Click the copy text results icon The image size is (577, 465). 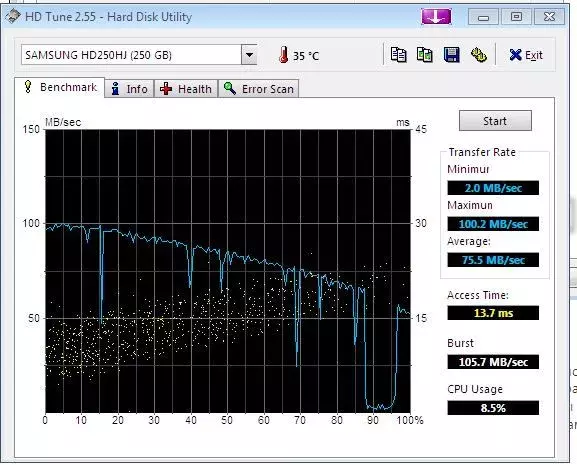tap(398, 55)
